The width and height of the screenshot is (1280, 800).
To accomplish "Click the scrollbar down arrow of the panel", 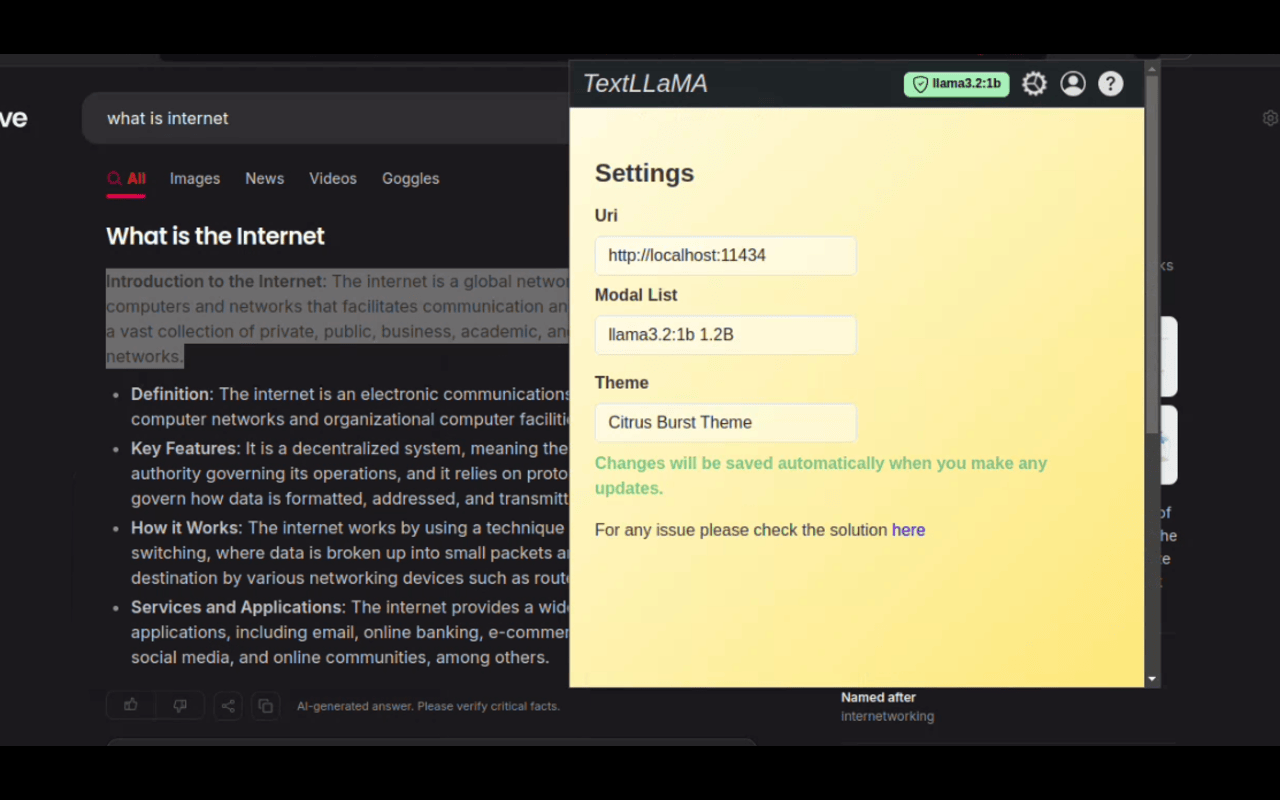I will 1151,679.
